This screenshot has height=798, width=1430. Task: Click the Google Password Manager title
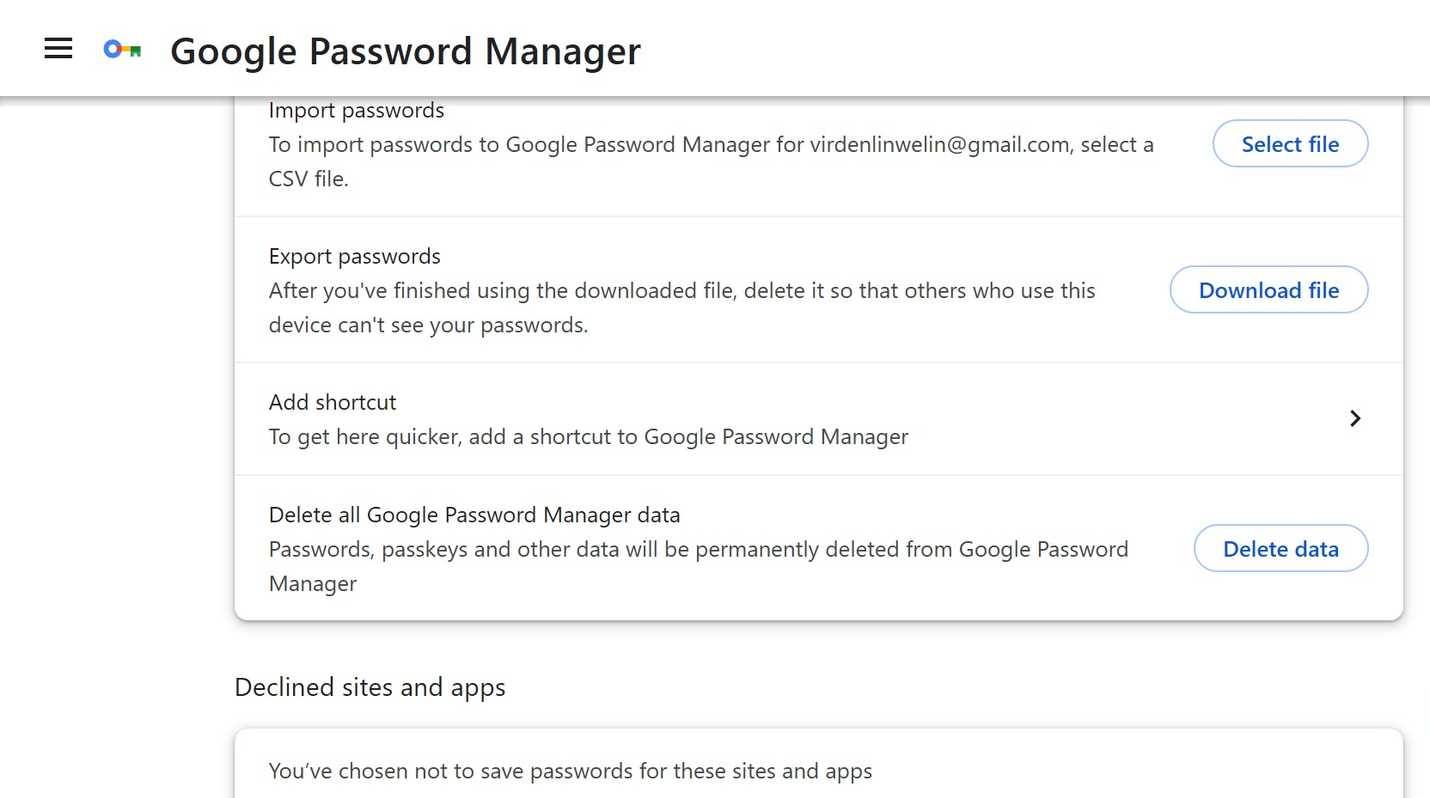pyautogui.click(x=405, y=51)
